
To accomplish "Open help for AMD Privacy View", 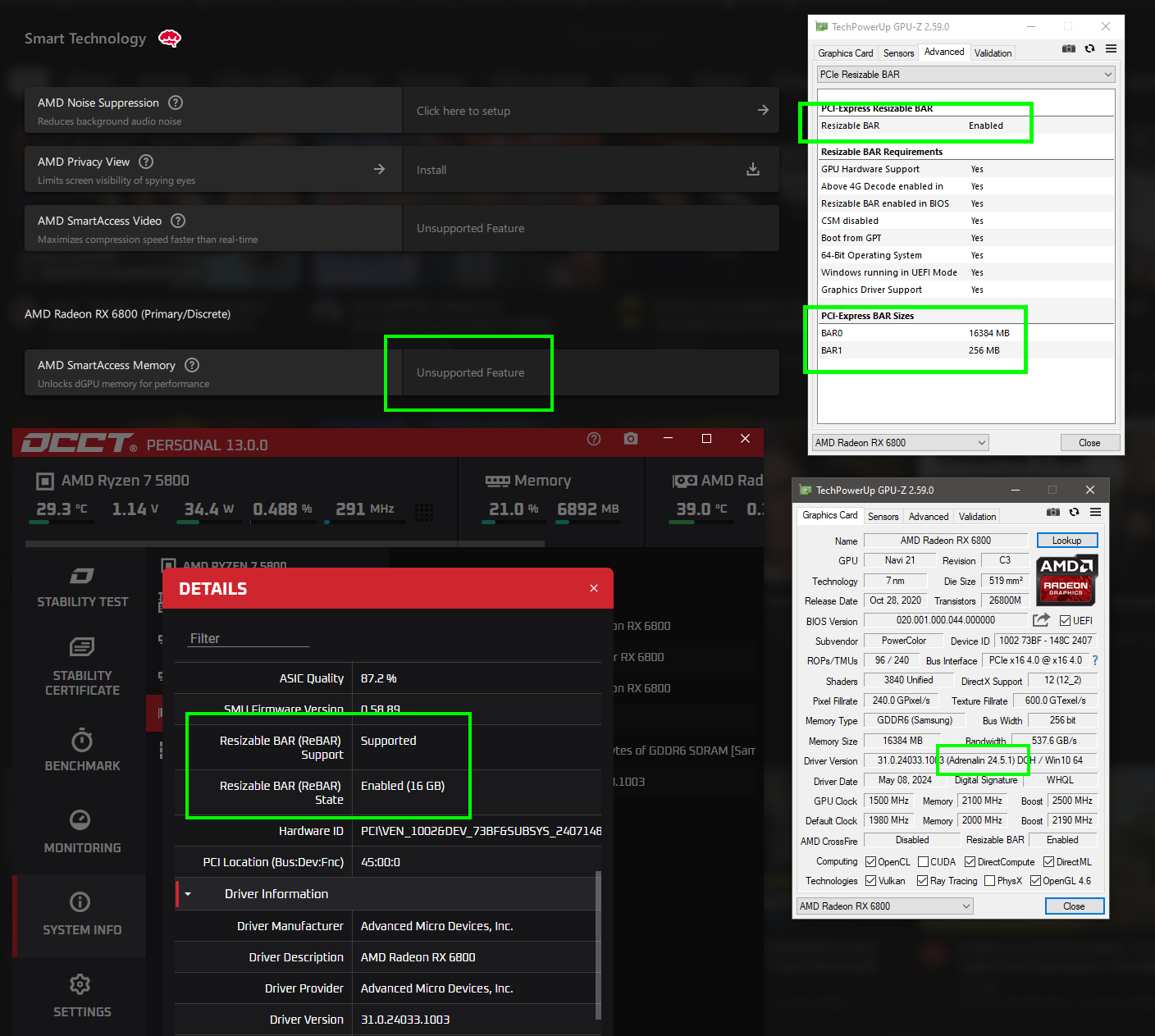I will [x=146, y=162].
